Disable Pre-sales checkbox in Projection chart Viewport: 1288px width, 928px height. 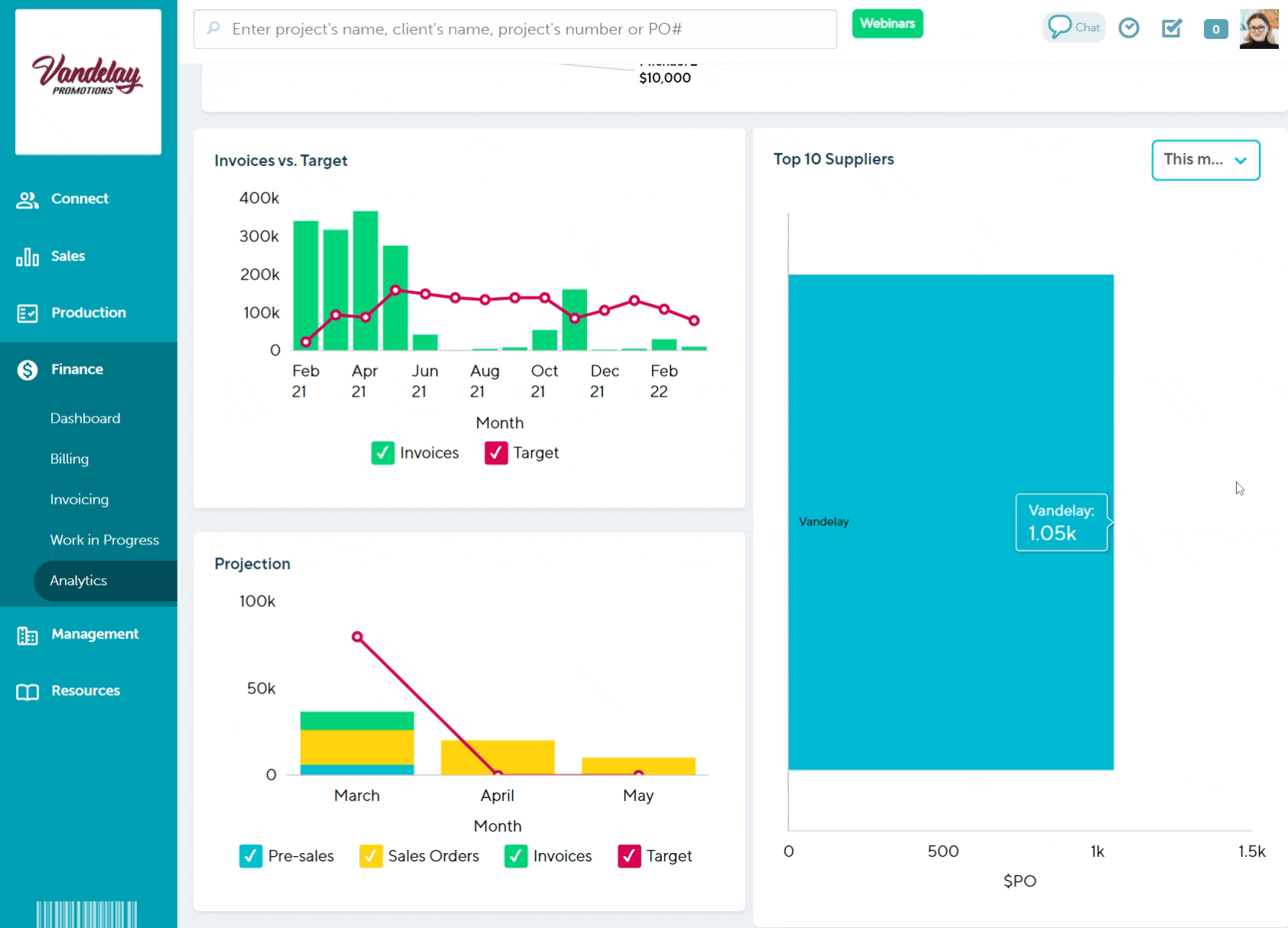pos(251,856)
